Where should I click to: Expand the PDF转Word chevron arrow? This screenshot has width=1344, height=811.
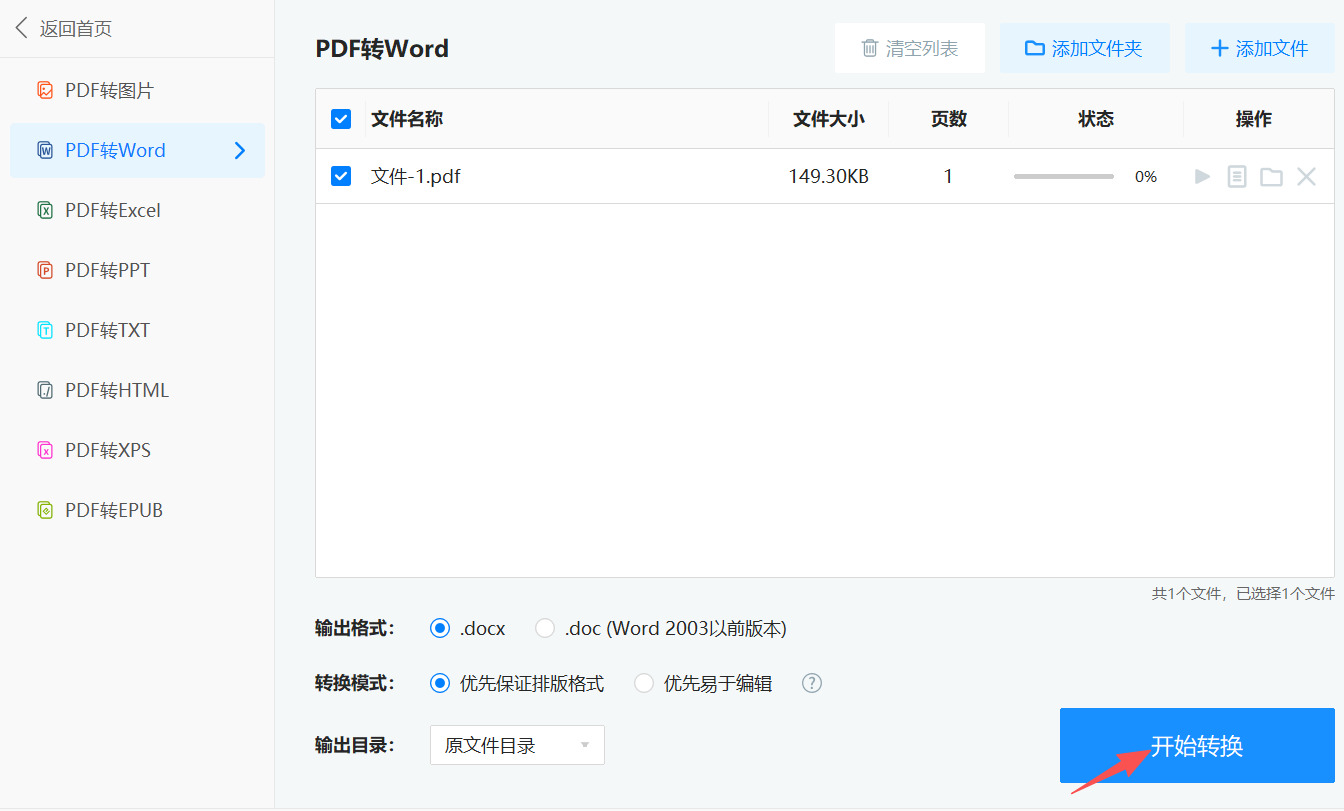tap(240, 151)
